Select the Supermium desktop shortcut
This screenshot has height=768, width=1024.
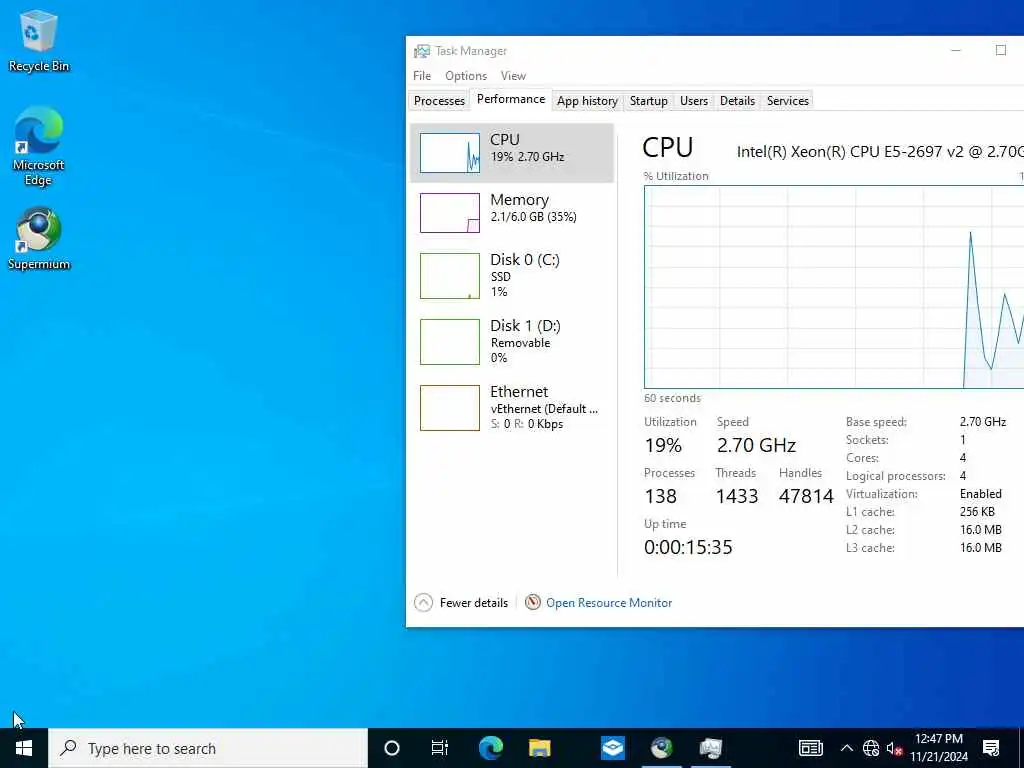point(39,238)
